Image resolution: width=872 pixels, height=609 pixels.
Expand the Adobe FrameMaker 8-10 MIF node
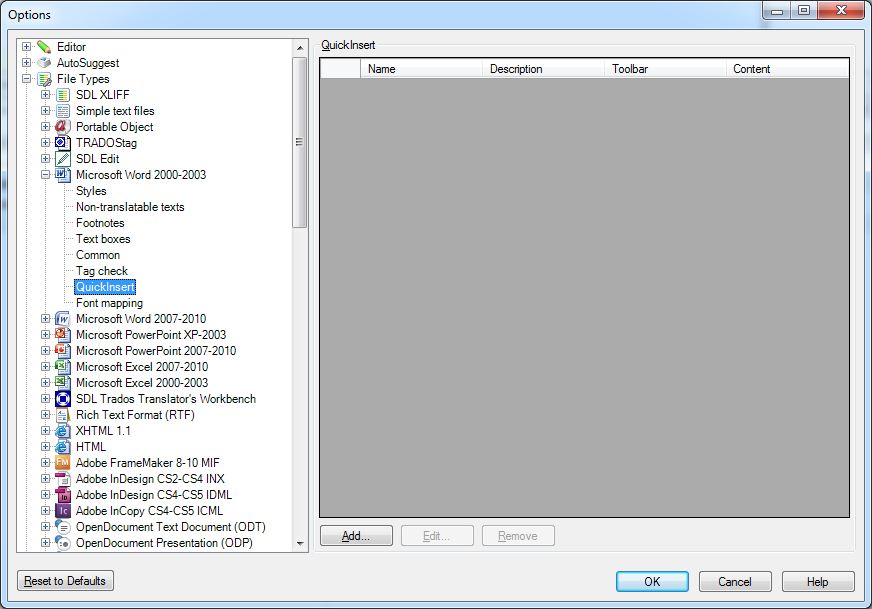tap(46, 463)
